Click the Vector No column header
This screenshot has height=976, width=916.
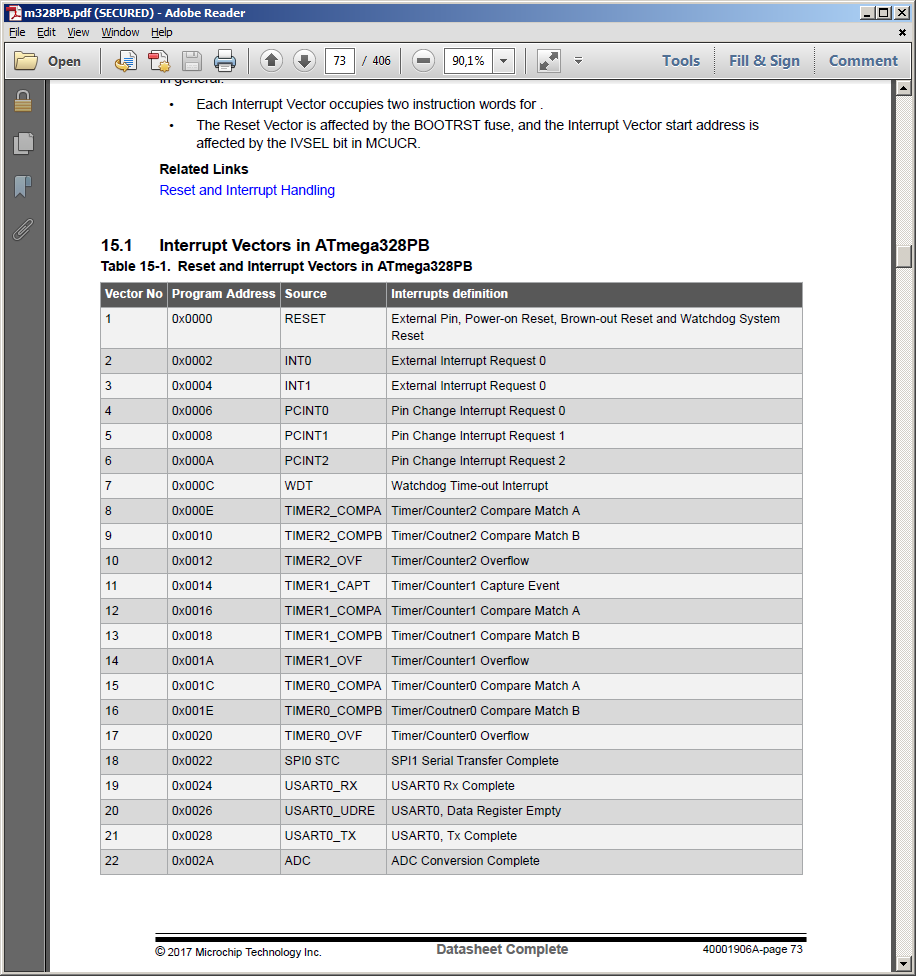pyautogui.click(x=133, y=294)
